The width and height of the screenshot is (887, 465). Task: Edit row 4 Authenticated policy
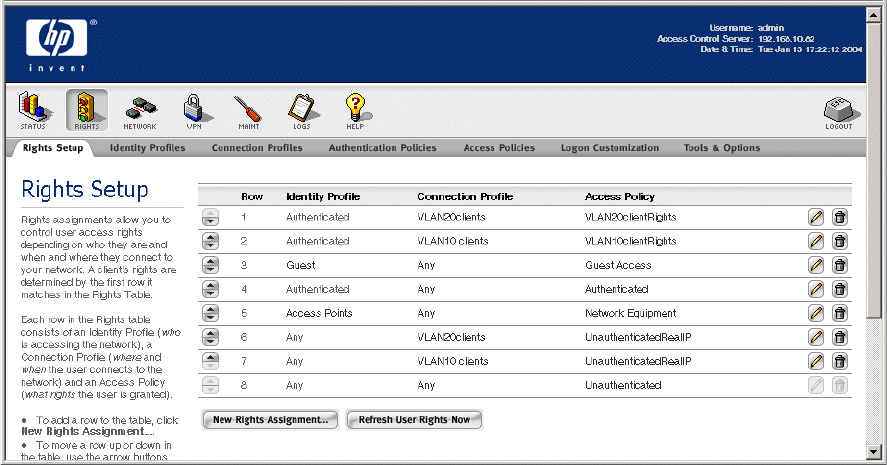pos(816,289)
